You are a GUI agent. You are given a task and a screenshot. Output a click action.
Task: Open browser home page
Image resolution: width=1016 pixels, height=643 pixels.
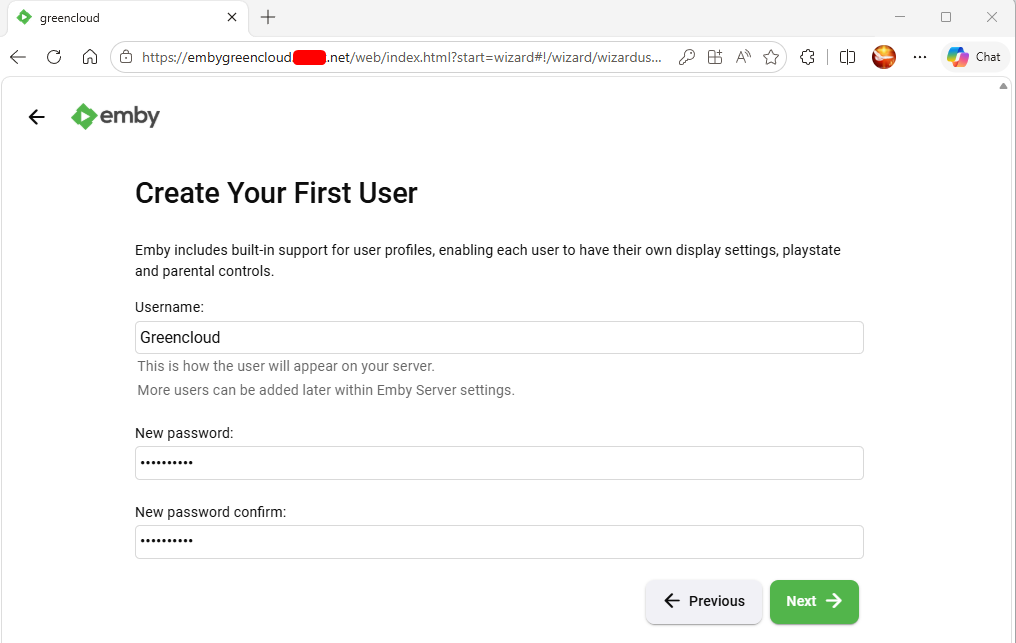coord(90,57)
